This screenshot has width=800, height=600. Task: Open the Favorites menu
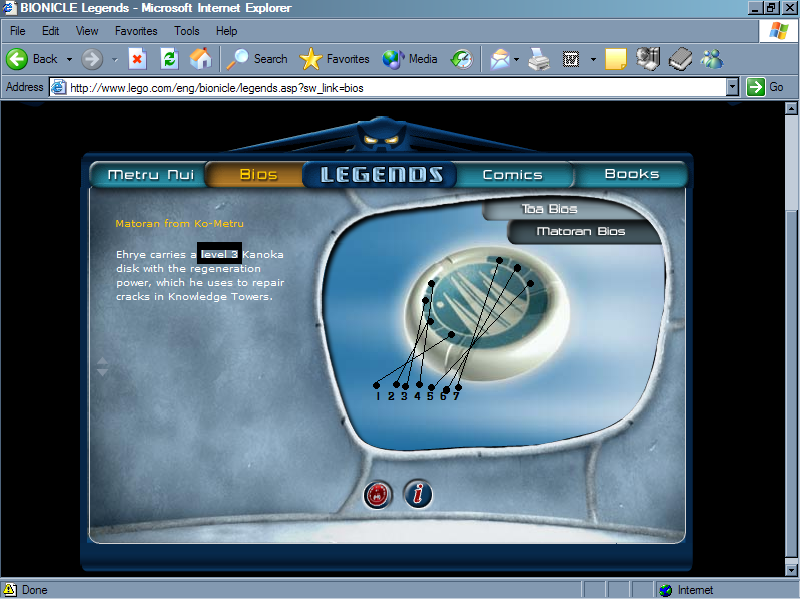pos(136,31)
